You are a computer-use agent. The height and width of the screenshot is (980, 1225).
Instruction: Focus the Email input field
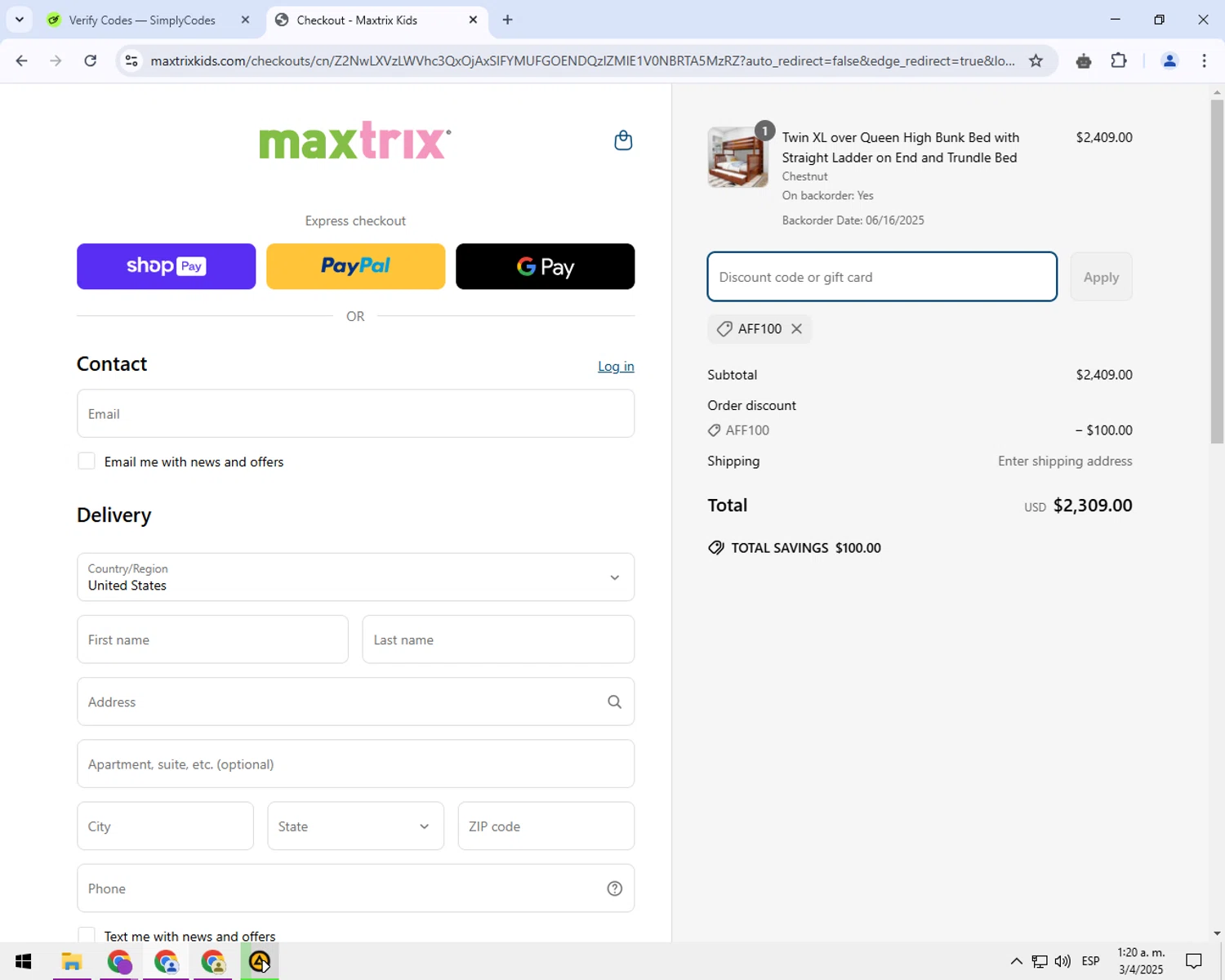click(x=355, y=413)
